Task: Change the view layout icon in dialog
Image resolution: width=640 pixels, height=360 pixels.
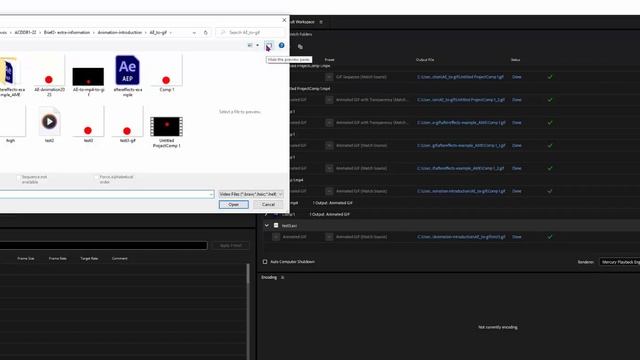Action: (x=250, y=45)
